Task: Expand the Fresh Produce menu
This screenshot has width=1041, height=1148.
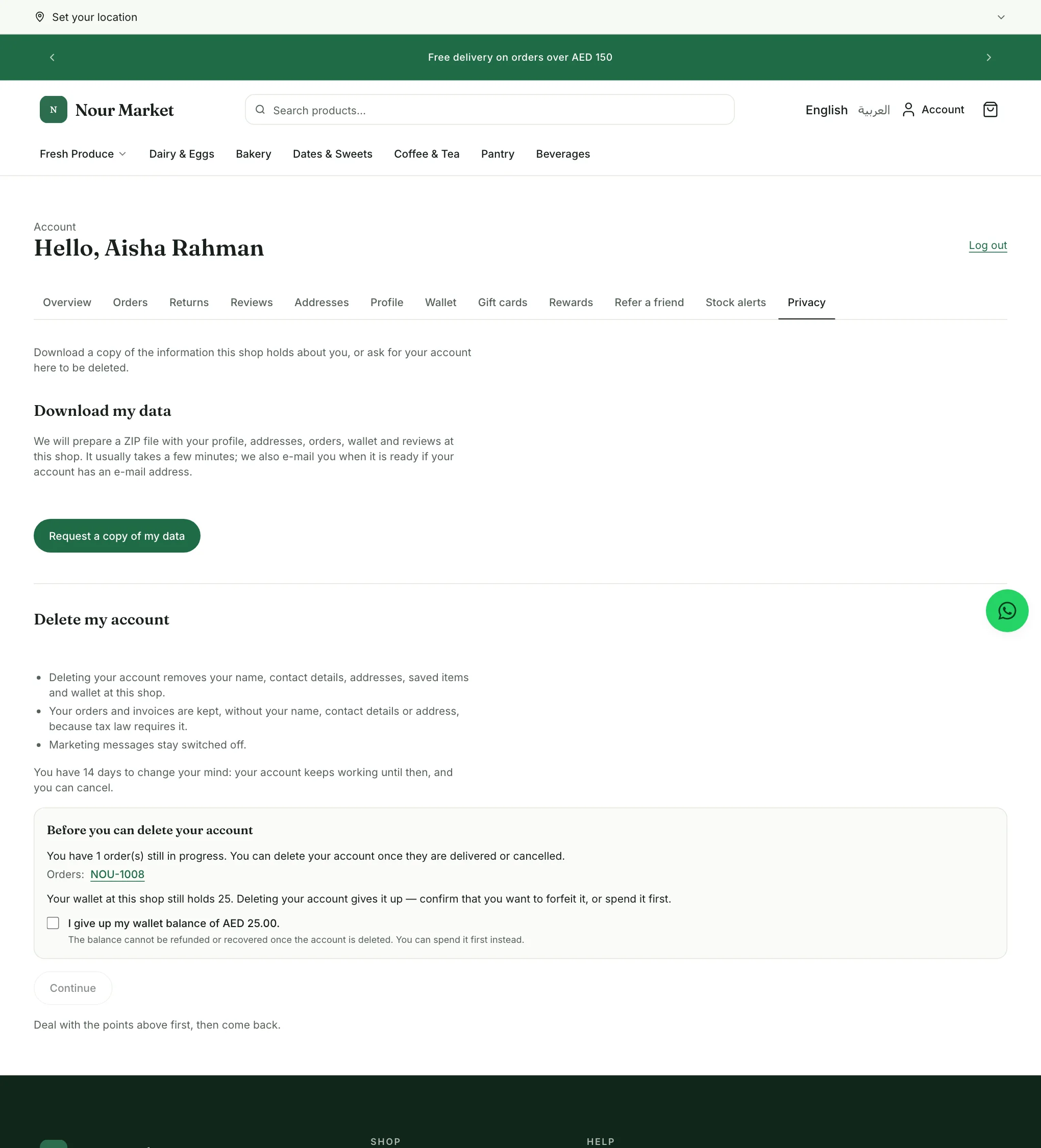Action: point(83,154)
